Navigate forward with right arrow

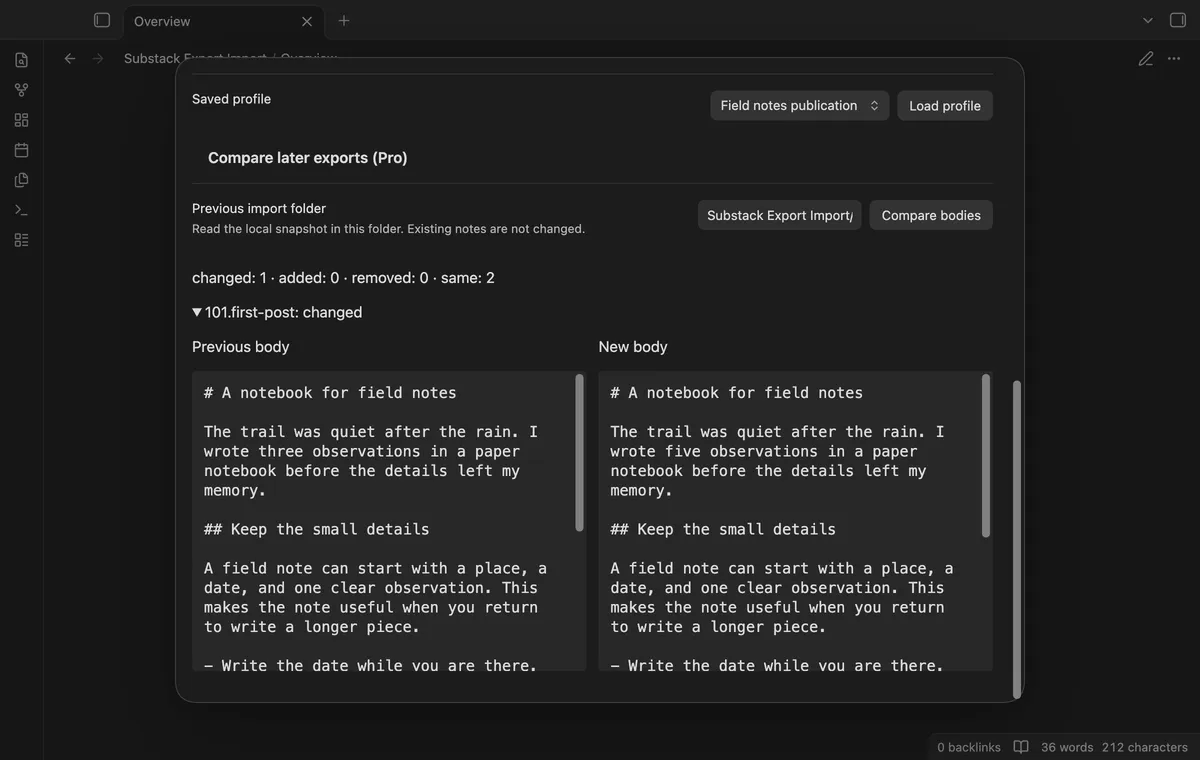pos(98,59)
